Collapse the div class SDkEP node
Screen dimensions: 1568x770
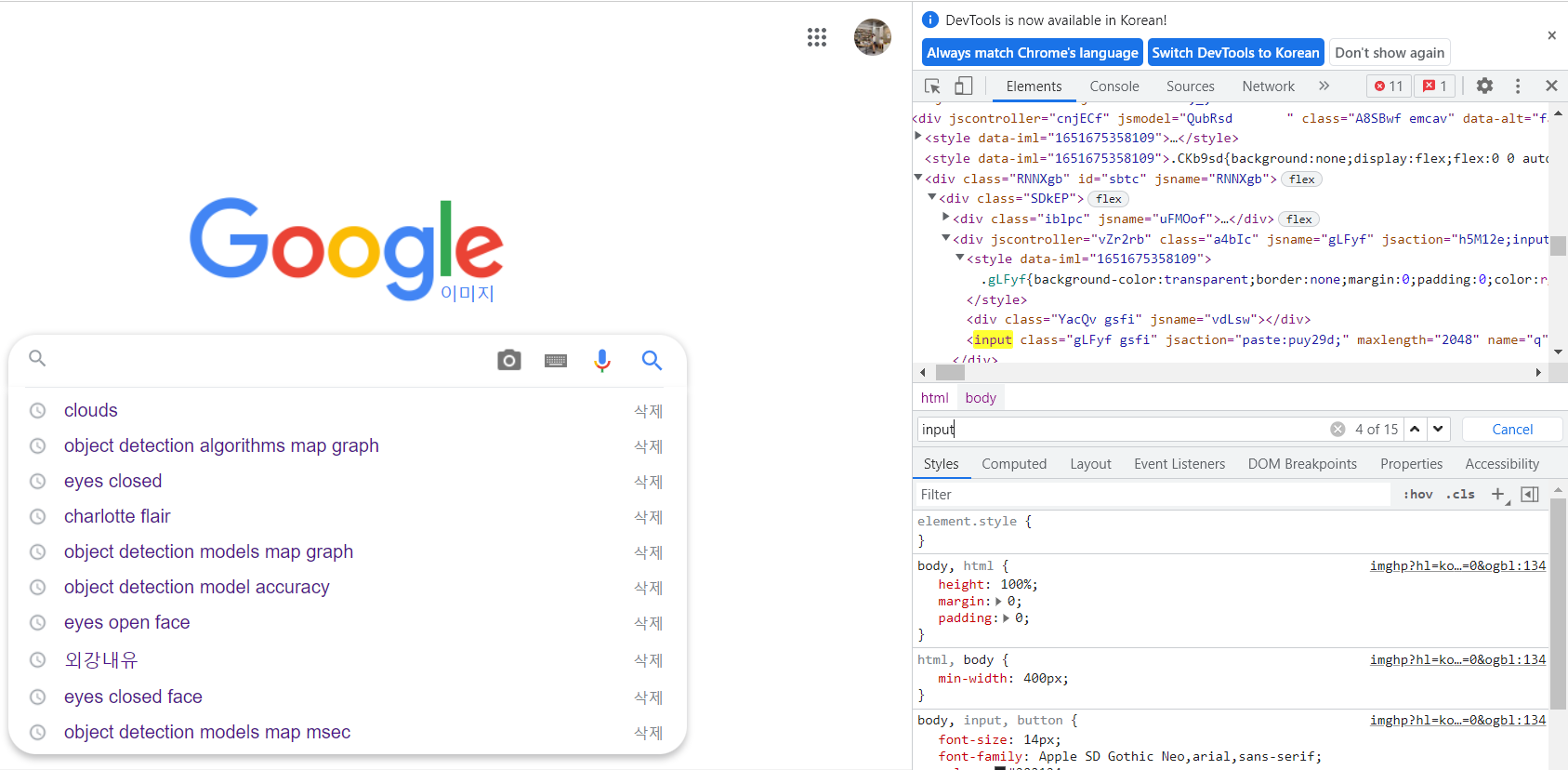(x=932, y=197)
